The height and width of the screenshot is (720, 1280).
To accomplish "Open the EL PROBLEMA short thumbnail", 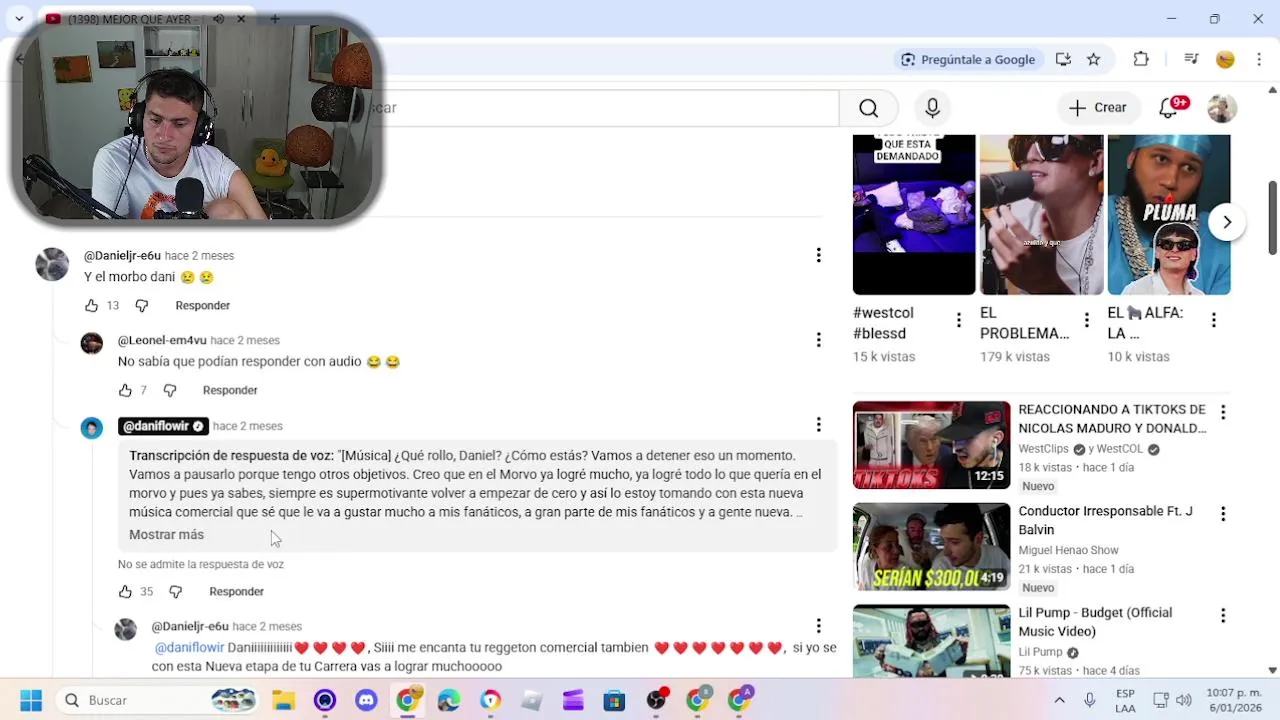I will click(1041, 215).
